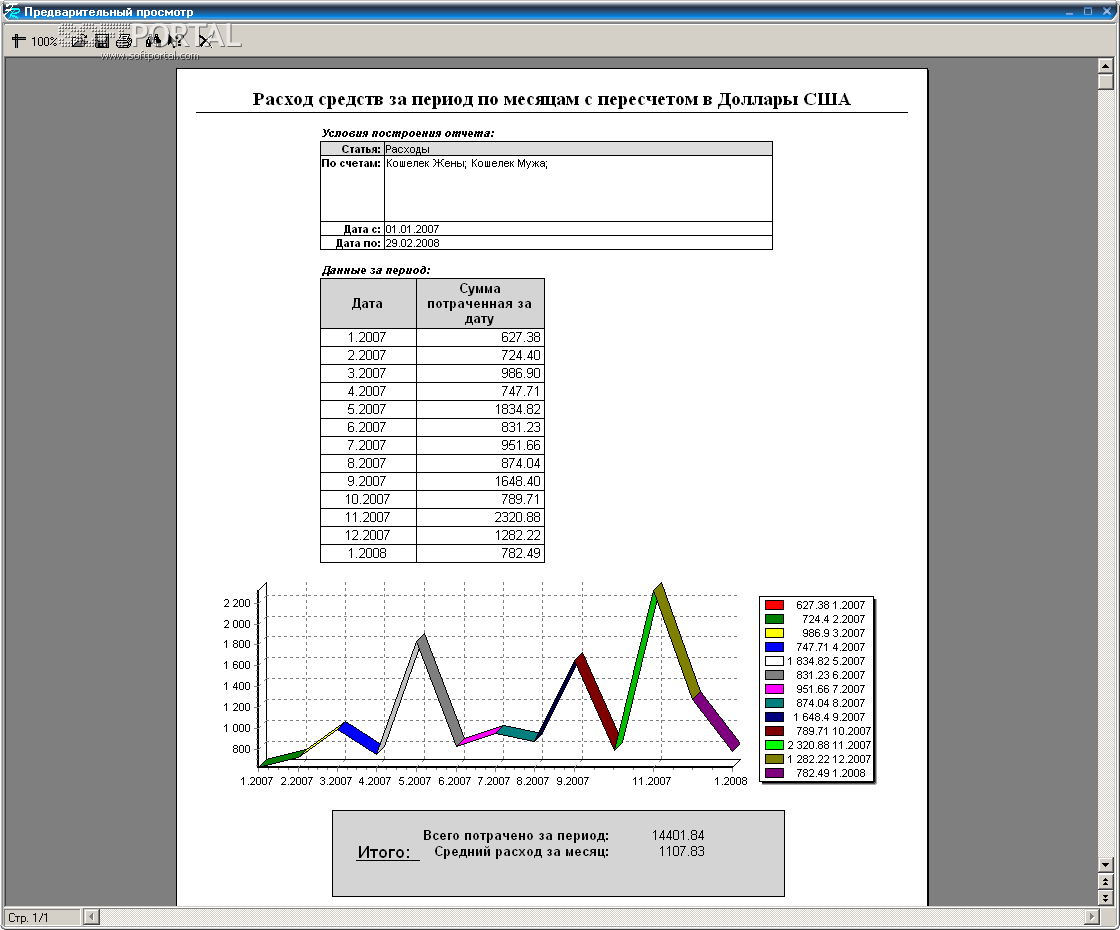Click the 'Итого:' label
Image resolution: width=1120 pixels, height=930 pixels.
click(384, 852)
